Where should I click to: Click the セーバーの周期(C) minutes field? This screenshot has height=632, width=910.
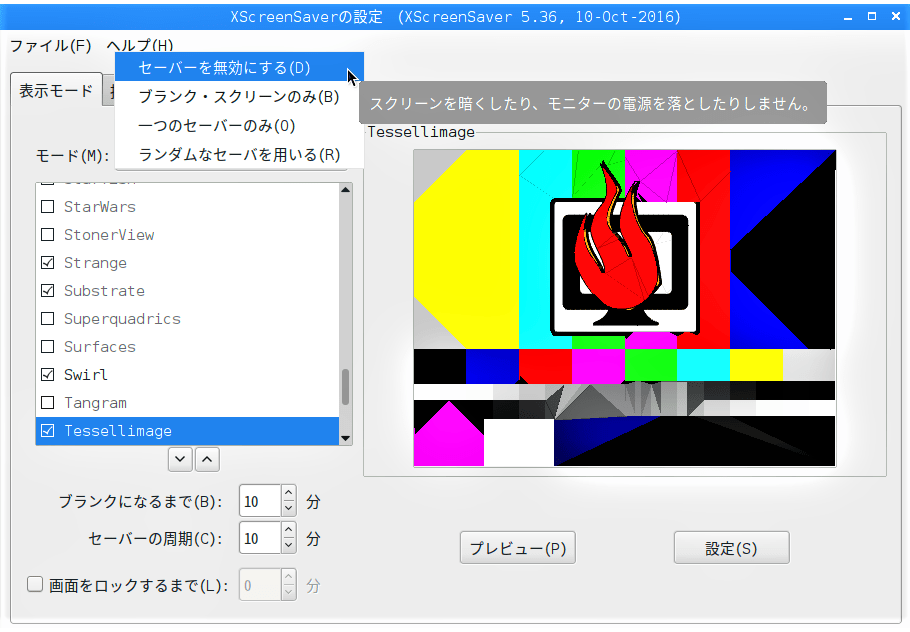click(x=260, y=538)
